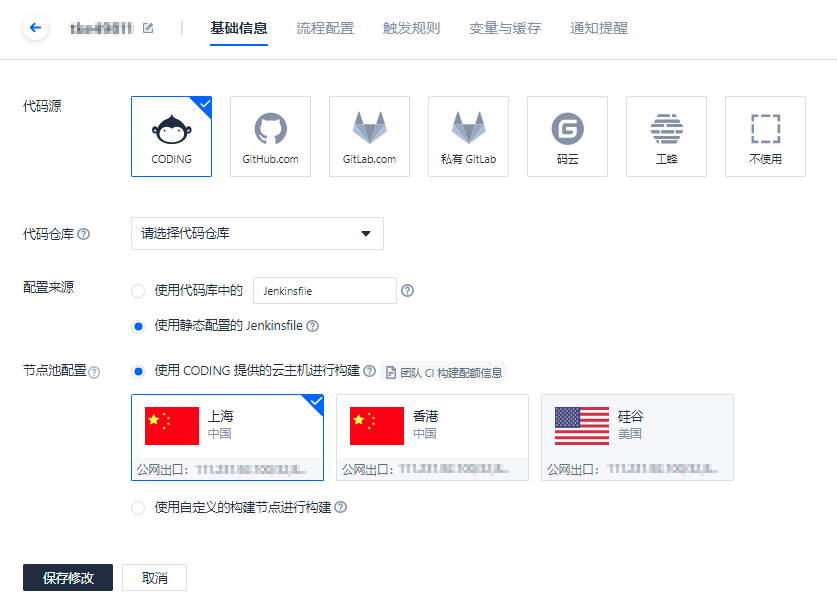The width and height of the screenshot is (837, 607).
Task: Click the 上海 region name text
Action: 220,416
